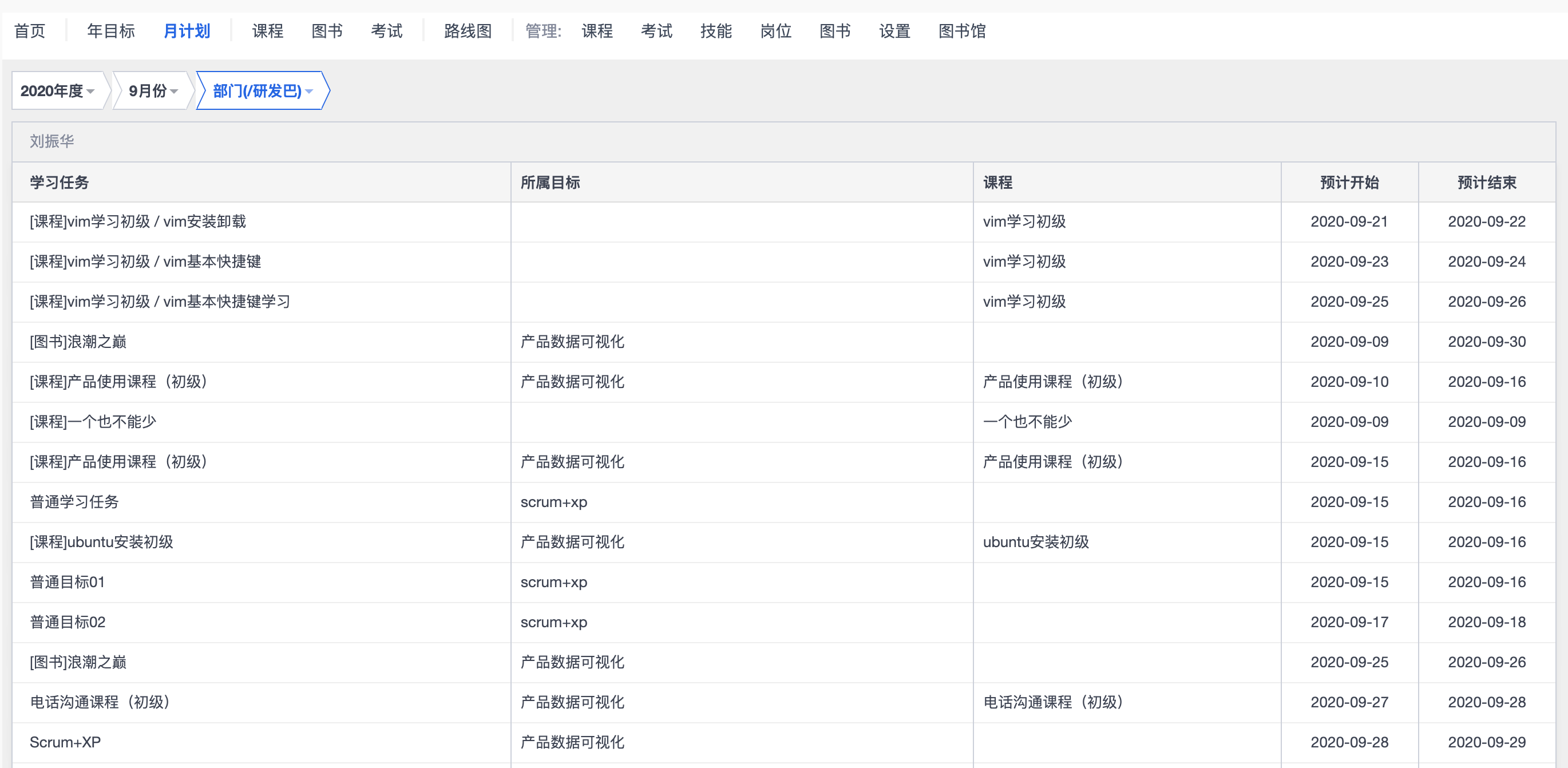This screenshot has width=1568, height=768.
Task: Open the 路线图 nav item
Action: pyautogui.click(x=468, y=31)
